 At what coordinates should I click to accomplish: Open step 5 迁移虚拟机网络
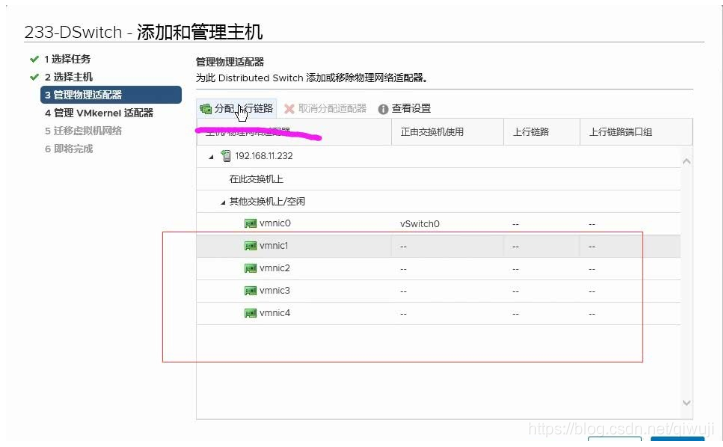(x=83, y=131)
